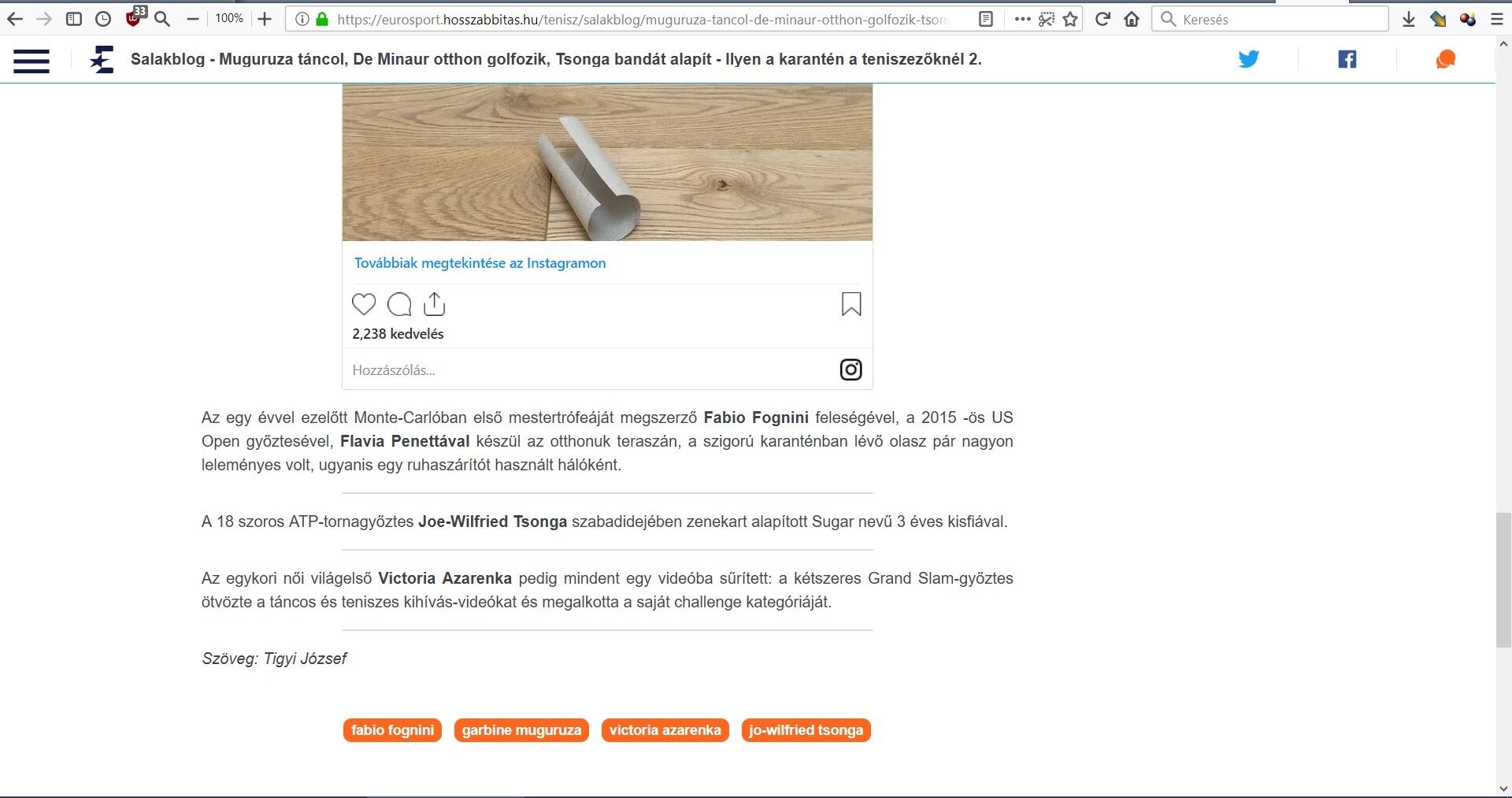Image resolution: width=1512 pixels, height=798 pixels.
Task: Click the scrollbar up arrow
Action: pos(1503,43)
